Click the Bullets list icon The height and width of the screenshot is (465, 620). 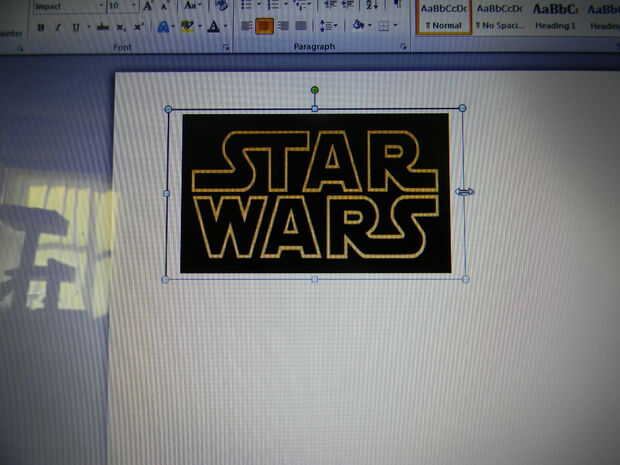coord(246,5)
